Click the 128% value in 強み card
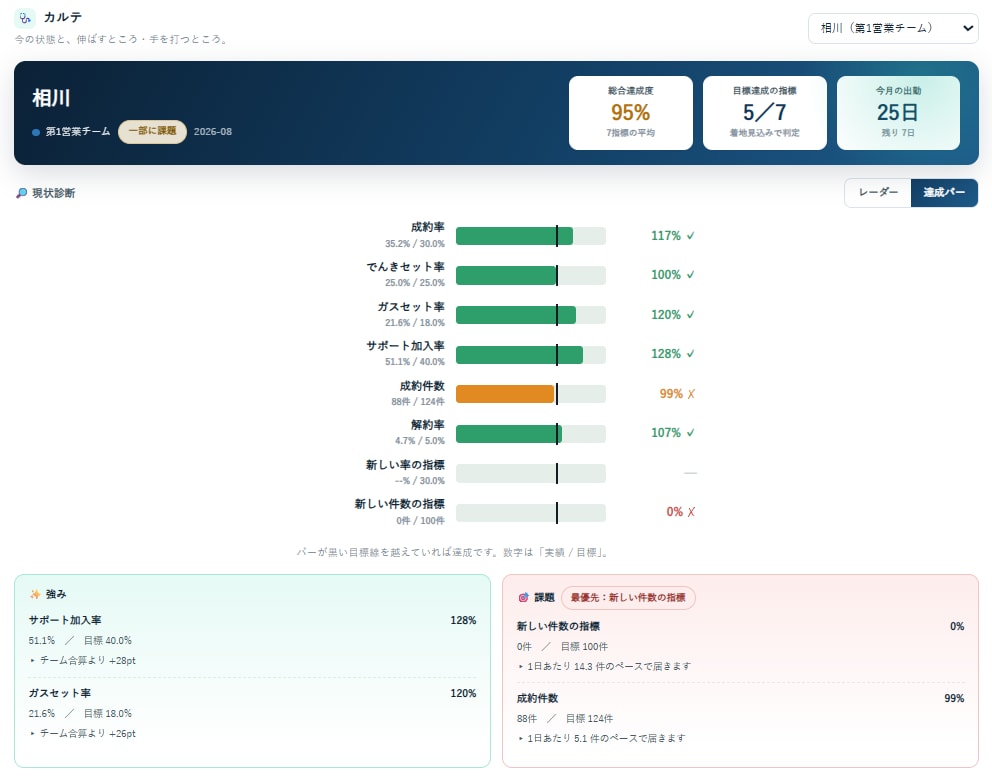 coord(463,620)
